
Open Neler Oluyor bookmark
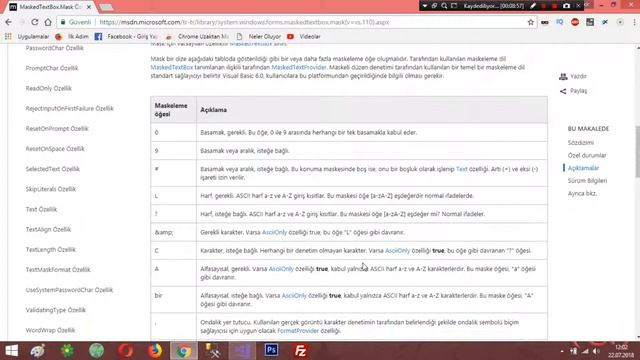point(259,36)
